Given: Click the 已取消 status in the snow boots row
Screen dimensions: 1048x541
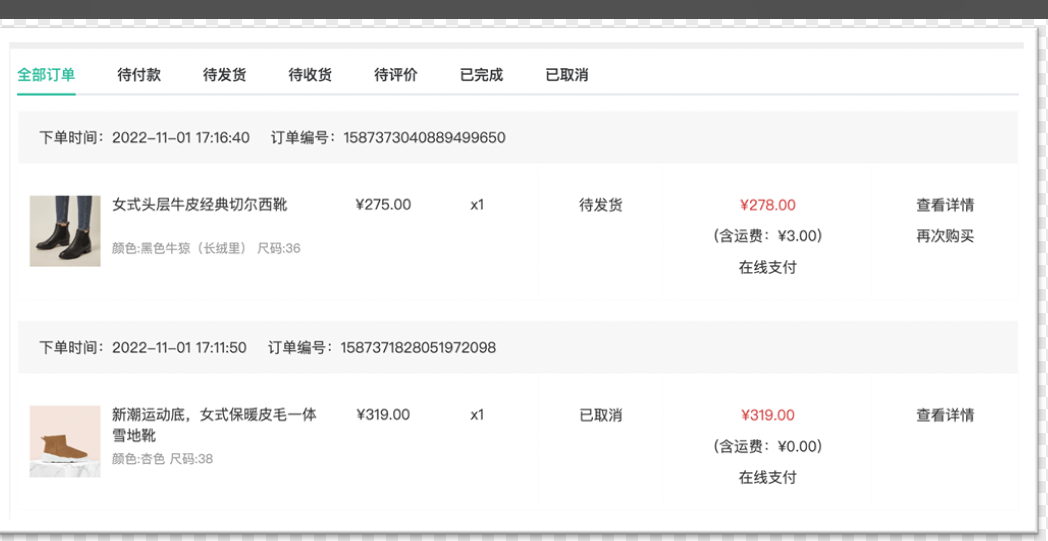Looking at the screenshot, I should (601, 415).
